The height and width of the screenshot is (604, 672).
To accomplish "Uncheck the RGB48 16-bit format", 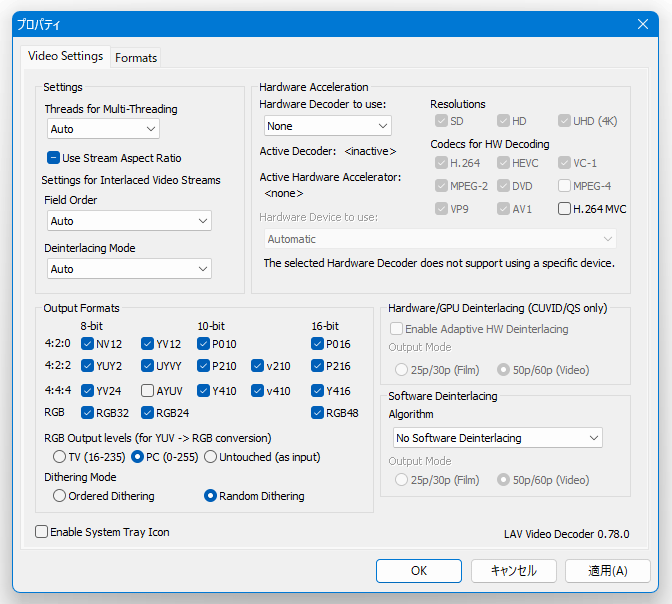I will (318, 413).
